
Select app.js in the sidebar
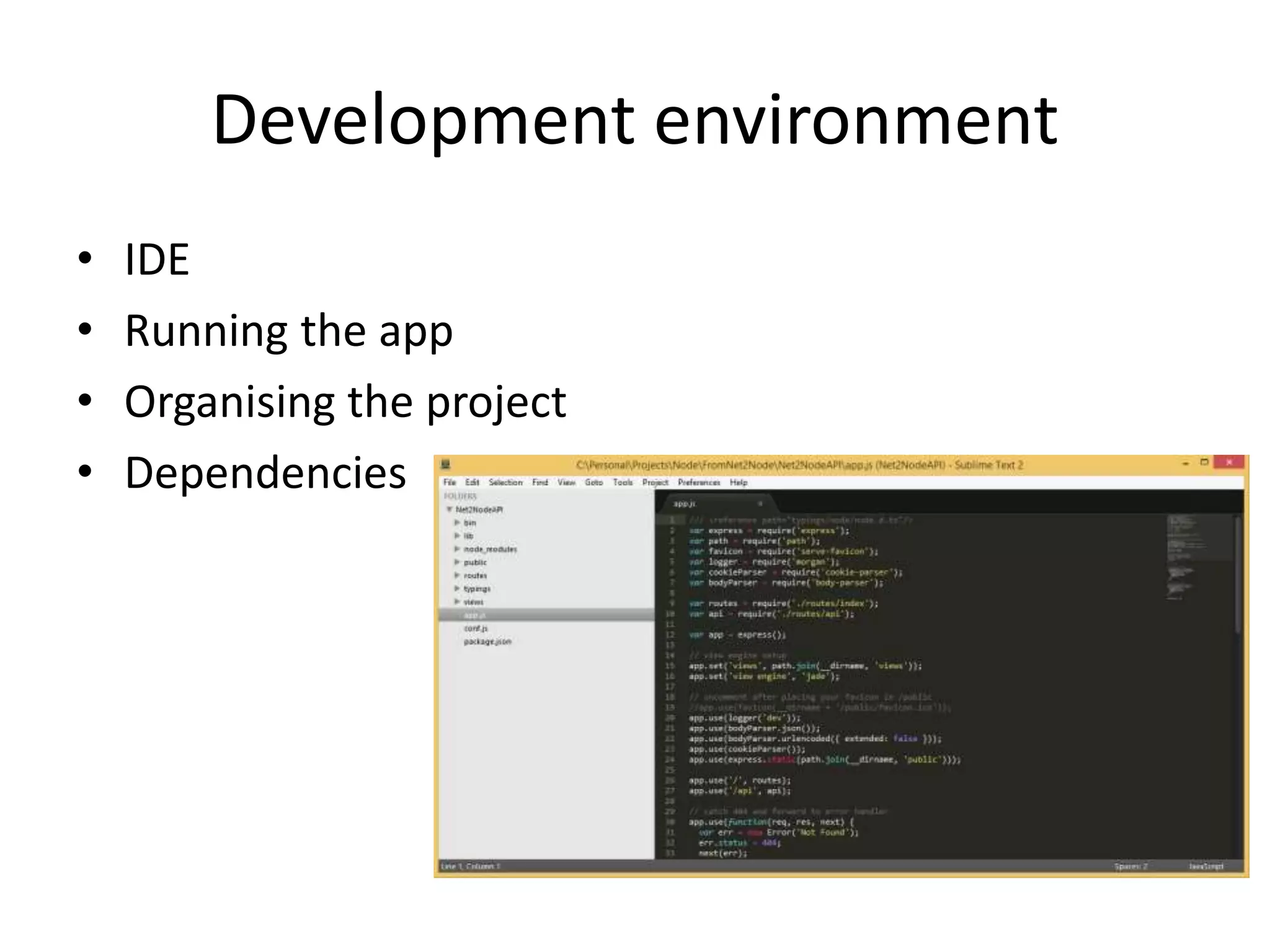[546, 615]
